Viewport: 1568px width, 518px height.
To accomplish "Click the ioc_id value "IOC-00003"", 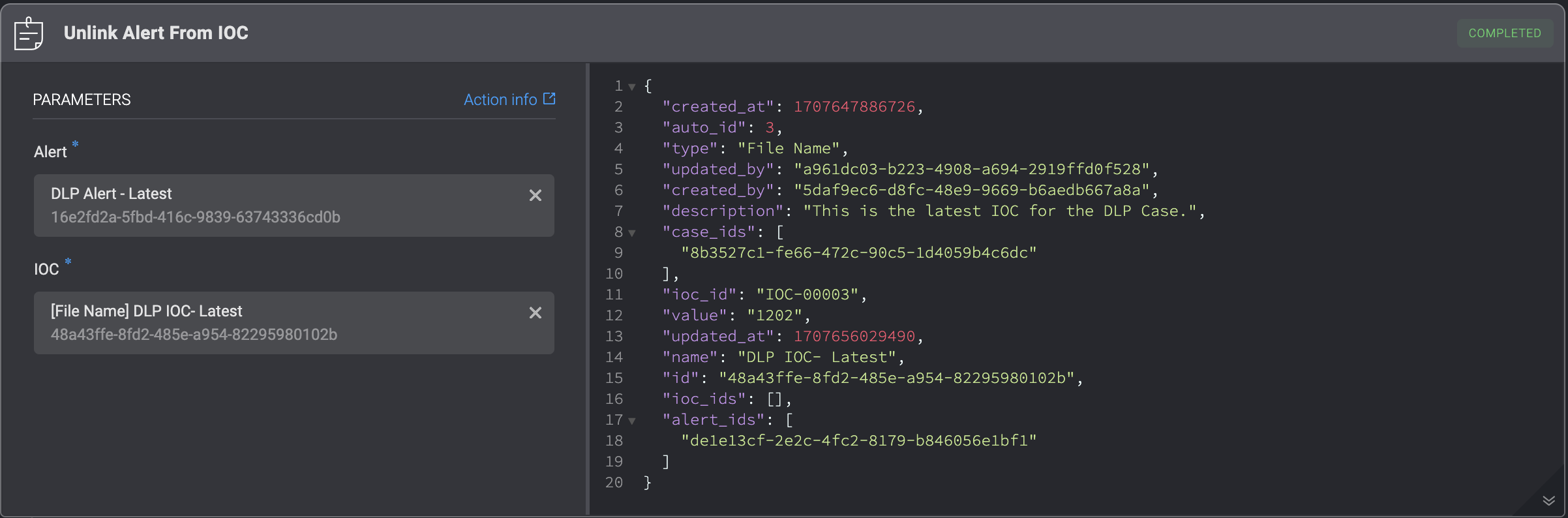I will 807,294.
